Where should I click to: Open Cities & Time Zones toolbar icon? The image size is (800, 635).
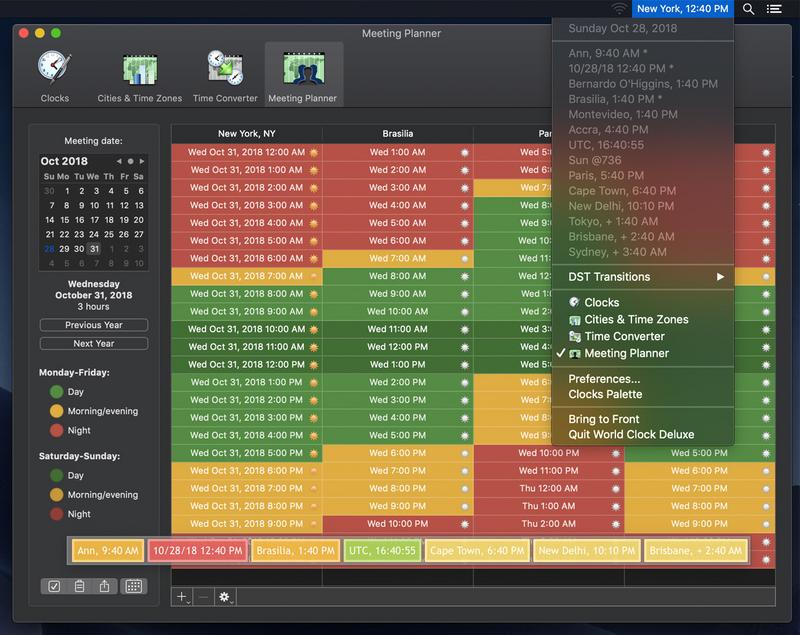(140, 75)
